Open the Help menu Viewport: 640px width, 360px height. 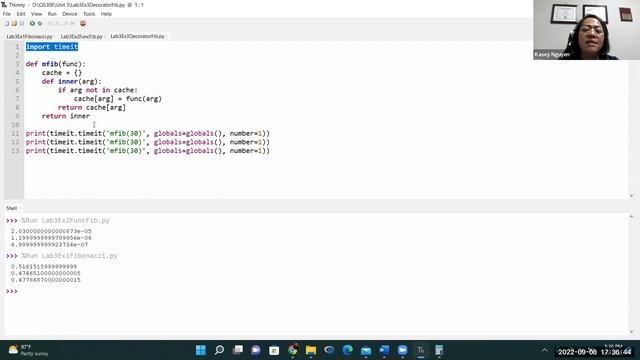click(x=106, y=14)
